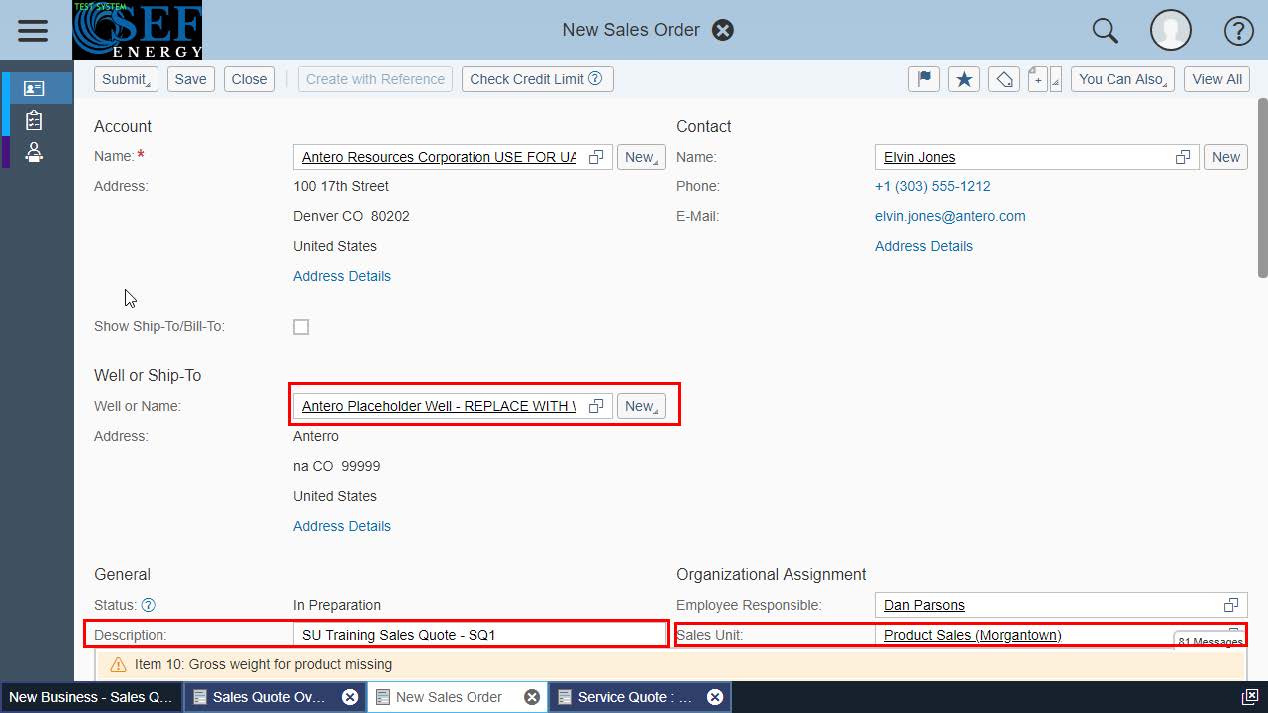Click the Status help question icon
This screenshot has height=713, width=1268.
pyautogui.click(x=149, y=605)
